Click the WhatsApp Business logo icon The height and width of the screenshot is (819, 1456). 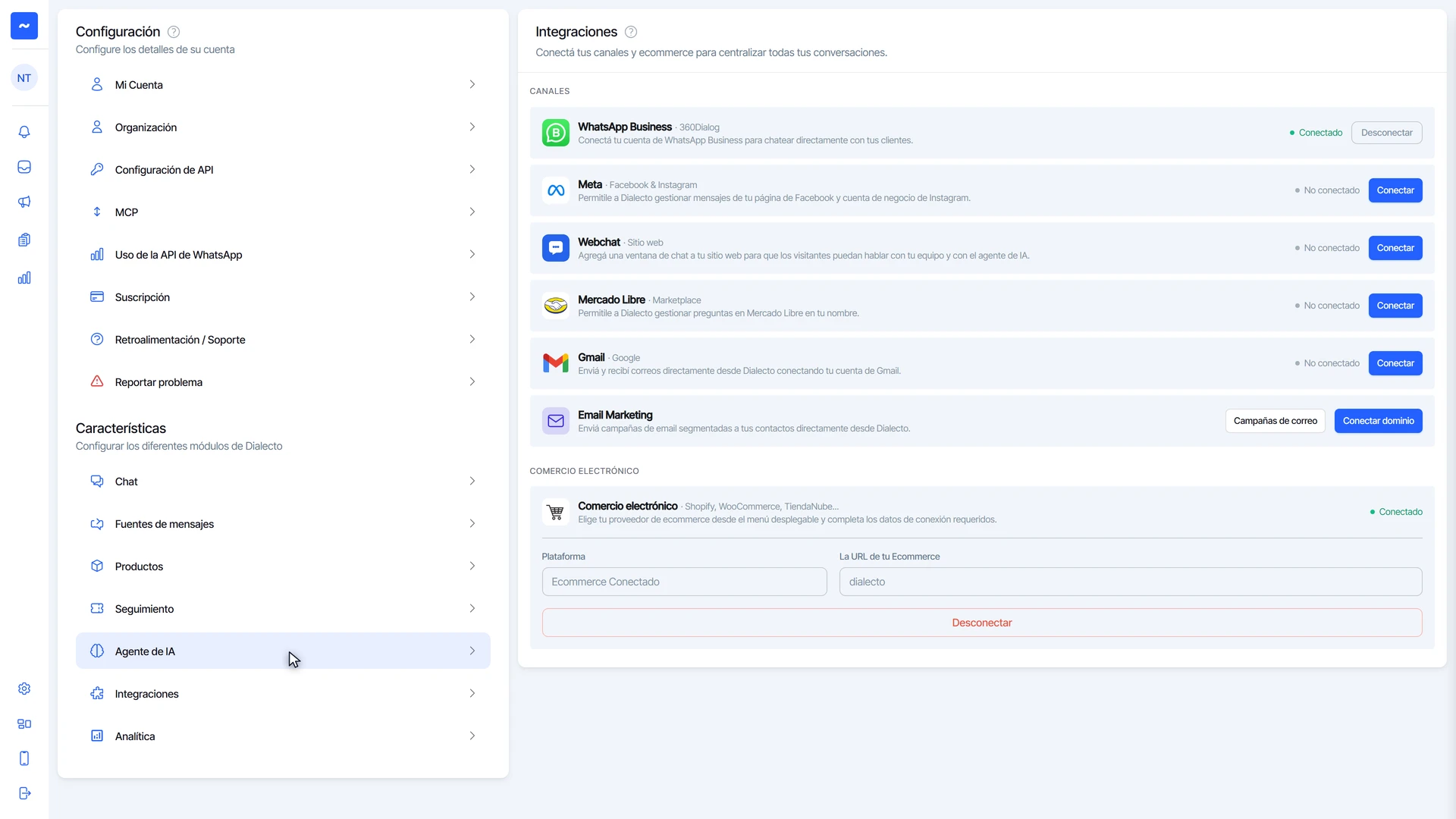[x=556, y=133]
